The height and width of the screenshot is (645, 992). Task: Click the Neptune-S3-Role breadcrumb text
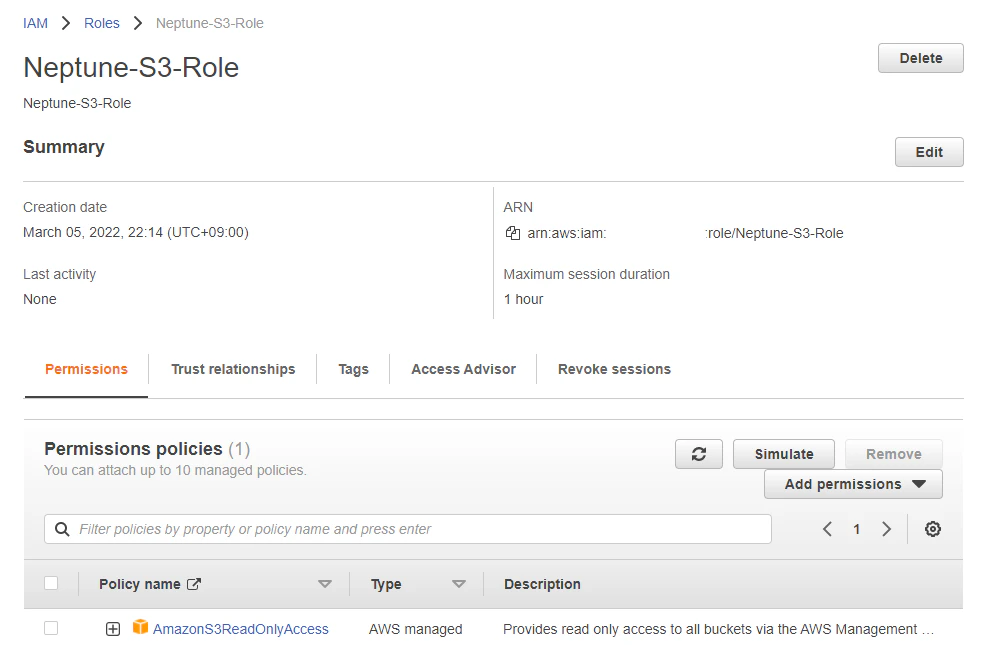209,23
